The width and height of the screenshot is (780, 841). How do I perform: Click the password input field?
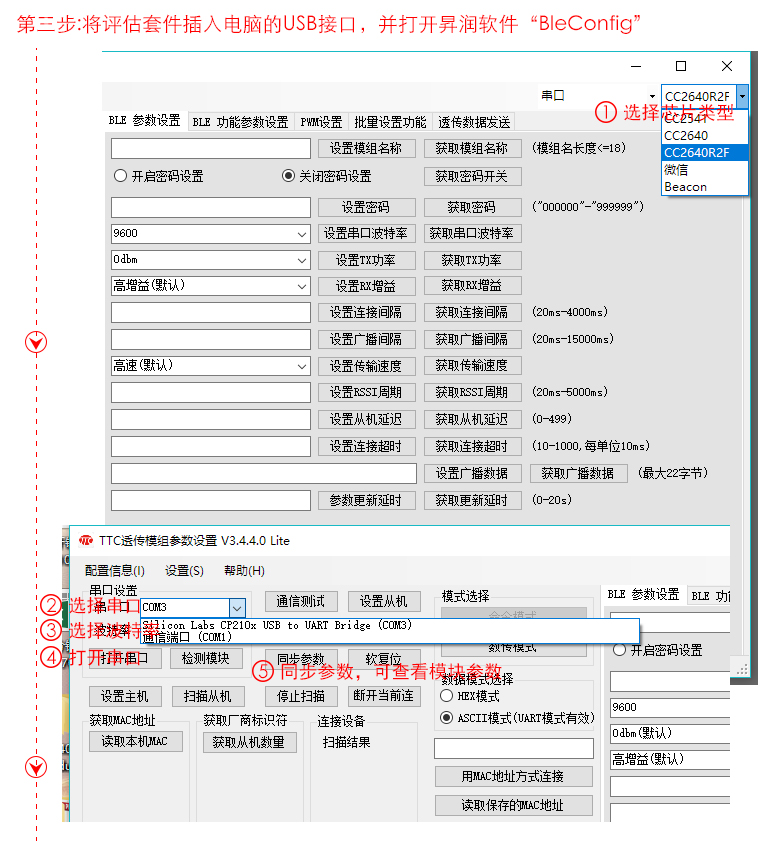[x=211, y=208]
